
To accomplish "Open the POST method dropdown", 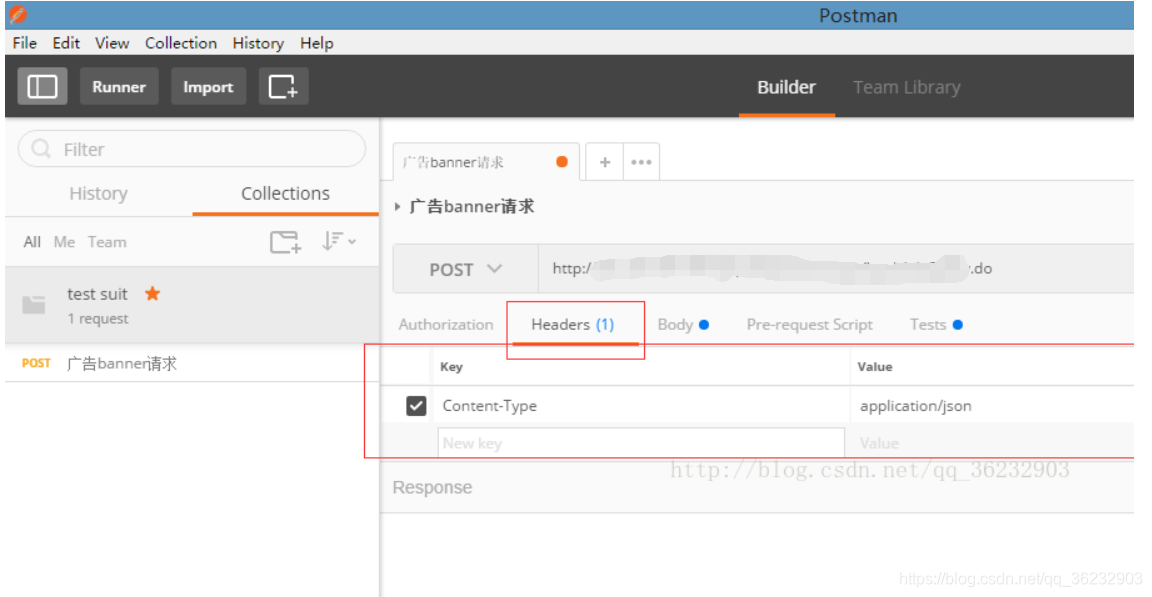I will [x=466, y=269].
